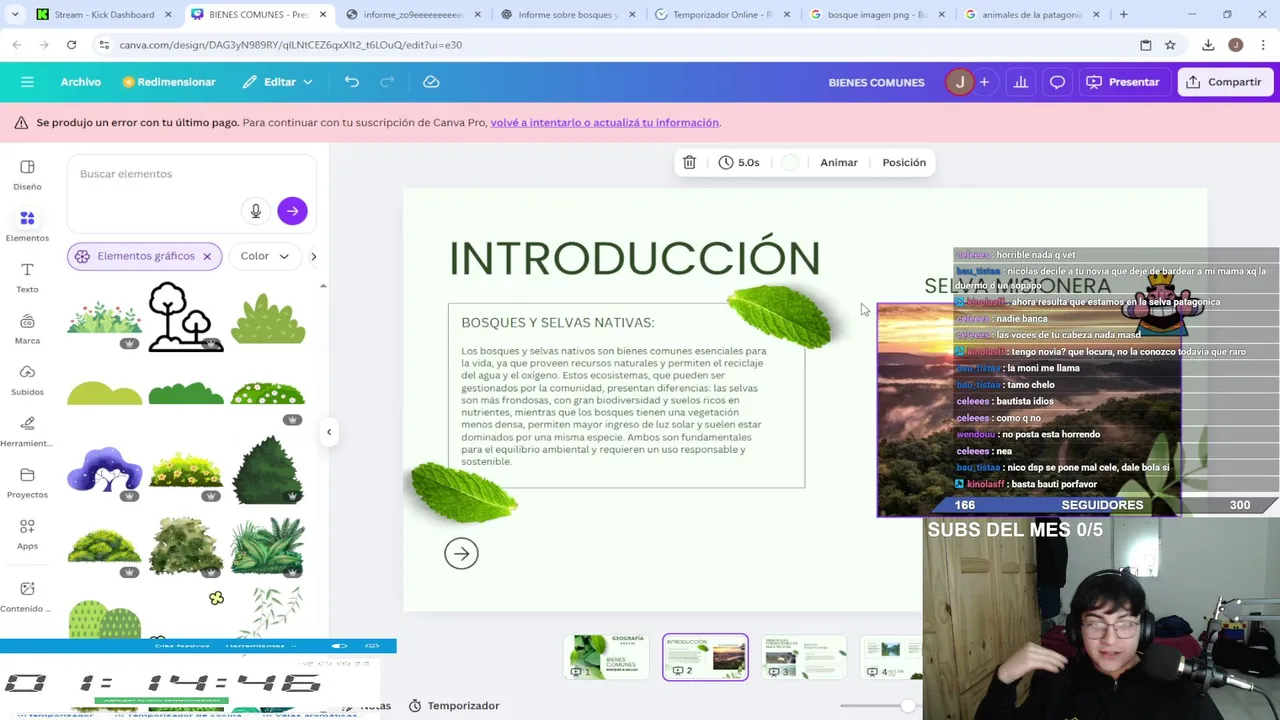The height and width of the screenshot is (720, 1280).
Task: Expand the Editar mode dropdown
Action: (x=278, y=82)
